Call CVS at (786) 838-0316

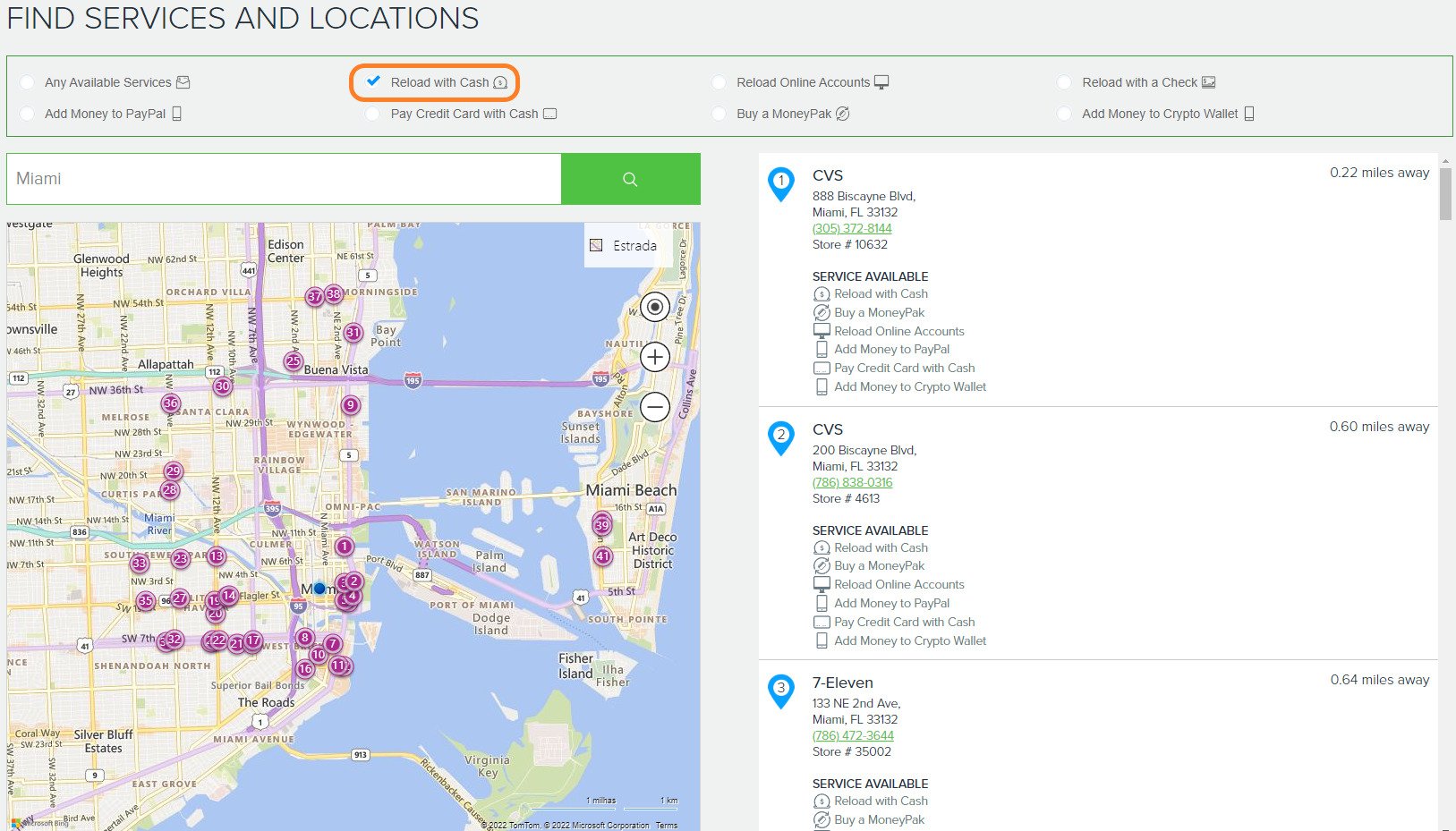[x=852, y=482]
